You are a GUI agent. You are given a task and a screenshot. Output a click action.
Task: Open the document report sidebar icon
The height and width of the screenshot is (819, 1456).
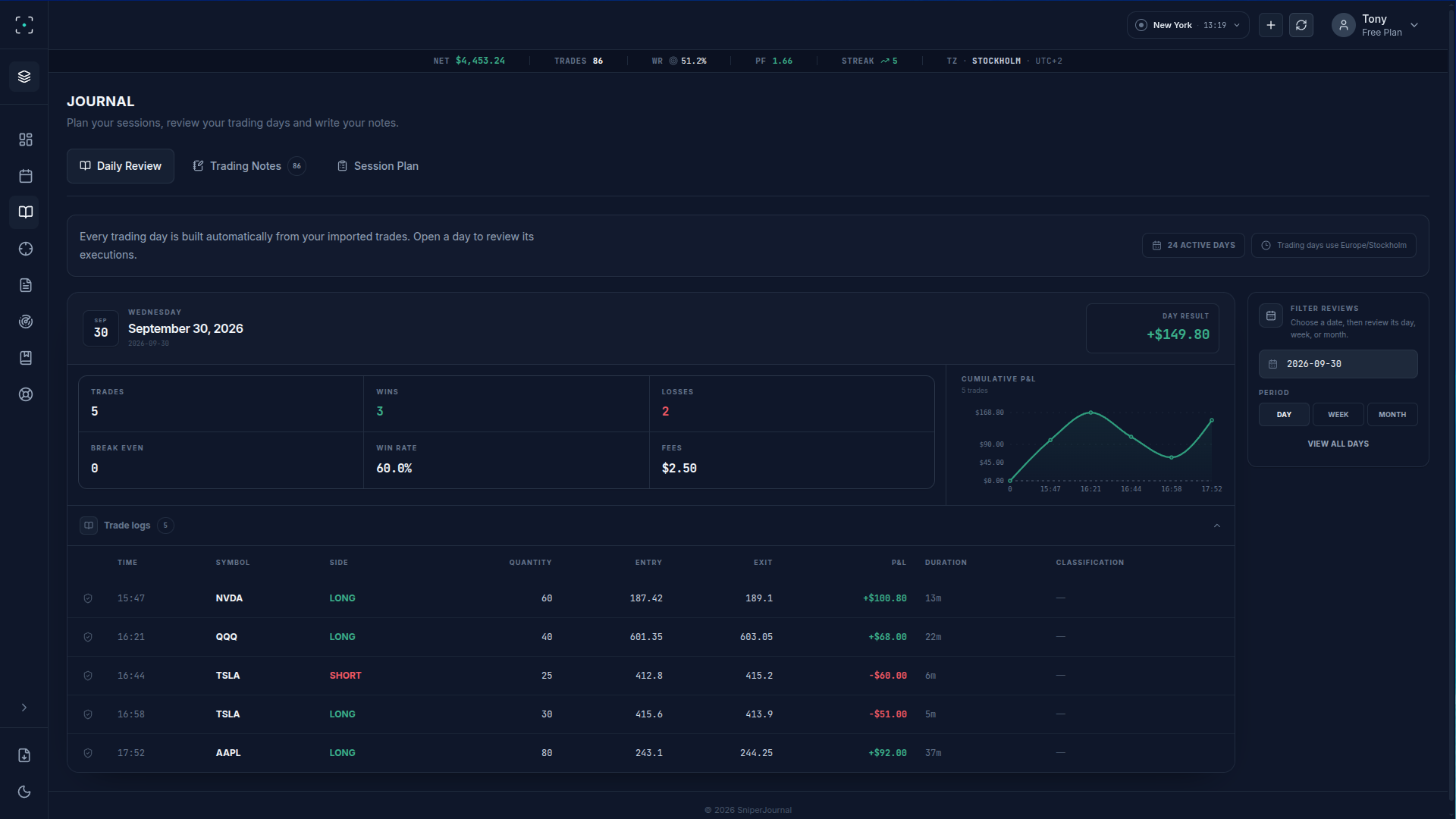25,285
